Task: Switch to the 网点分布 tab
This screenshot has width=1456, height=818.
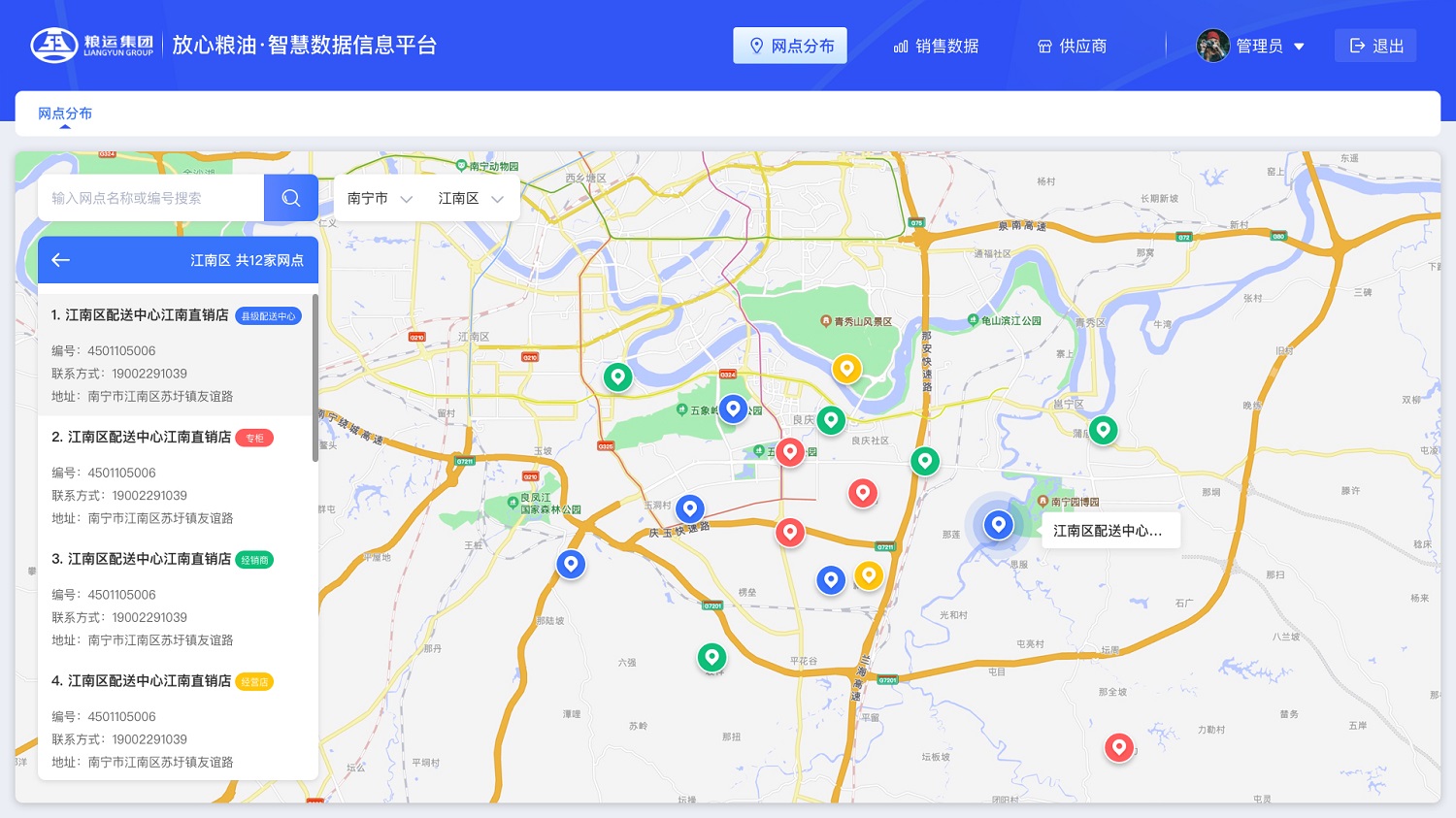Action: click(64, 113)
